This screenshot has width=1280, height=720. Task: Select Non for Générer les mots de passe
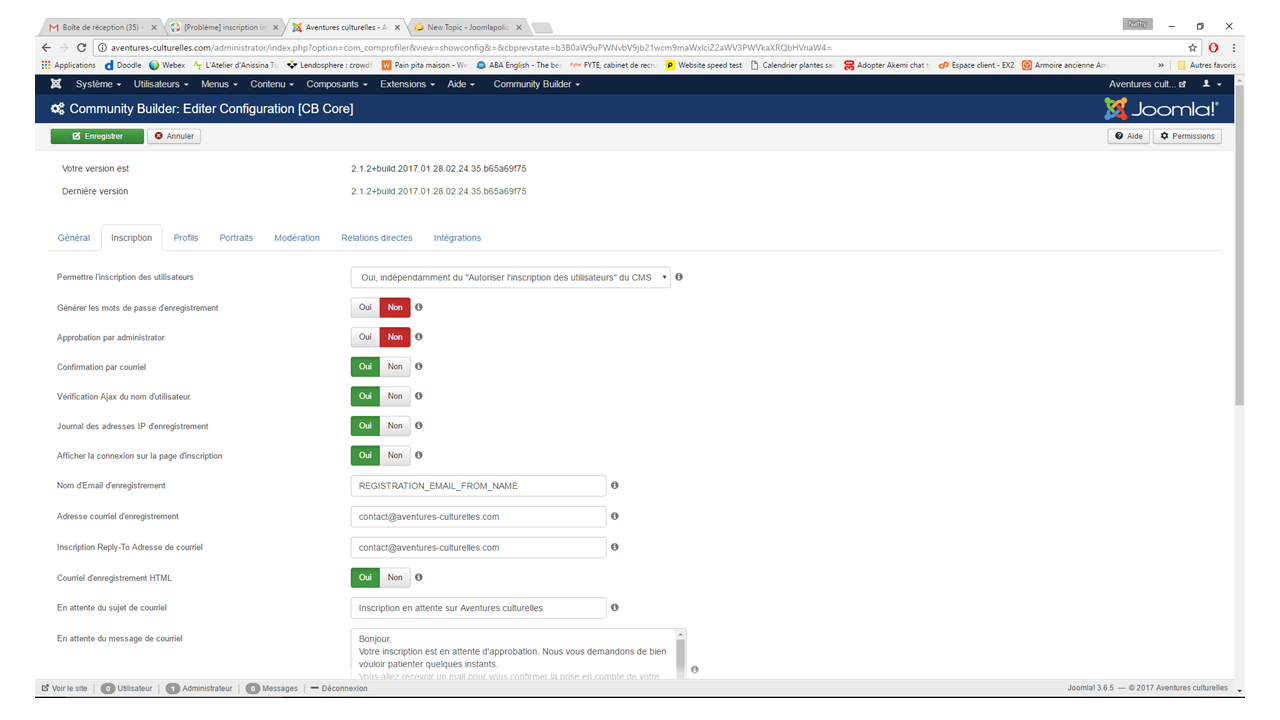point(395,308)
